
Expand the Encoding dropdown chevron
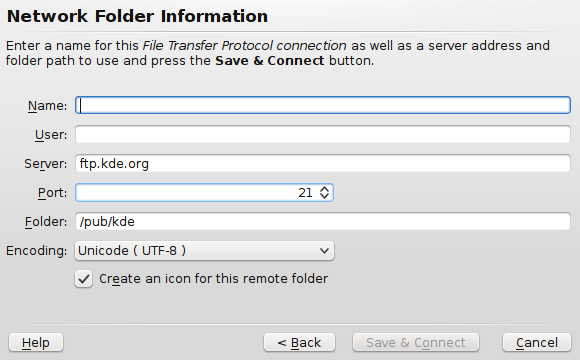coord(324,251)
